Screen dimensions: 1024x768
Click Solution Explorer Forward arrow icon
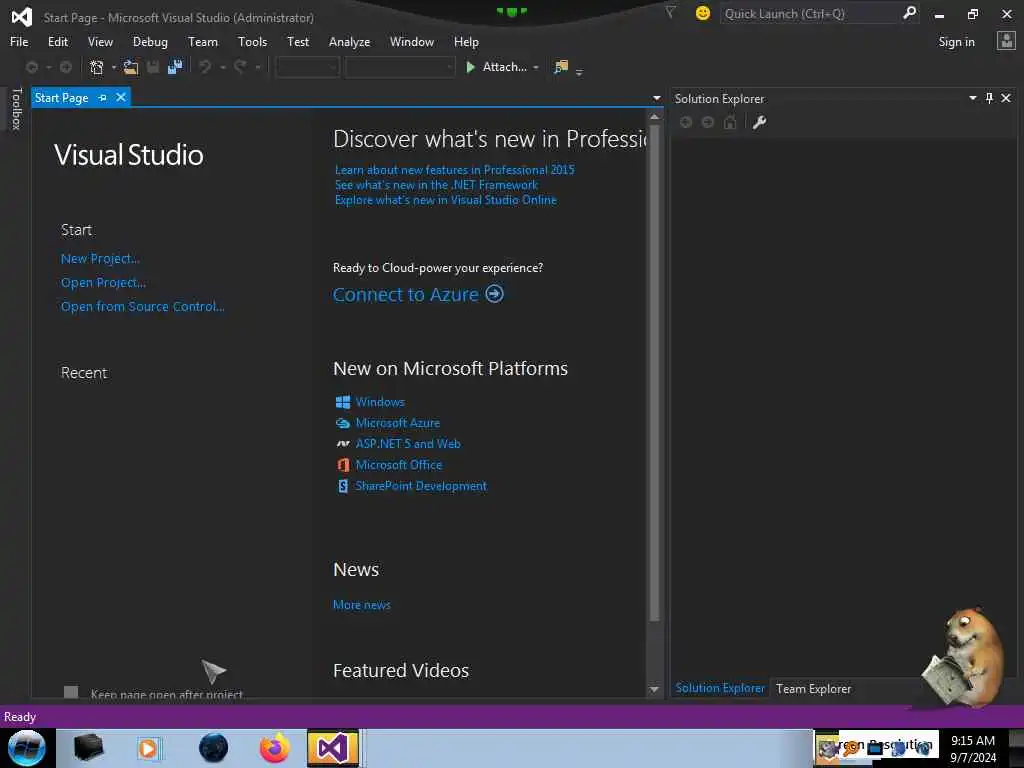(x=708, y=122)
